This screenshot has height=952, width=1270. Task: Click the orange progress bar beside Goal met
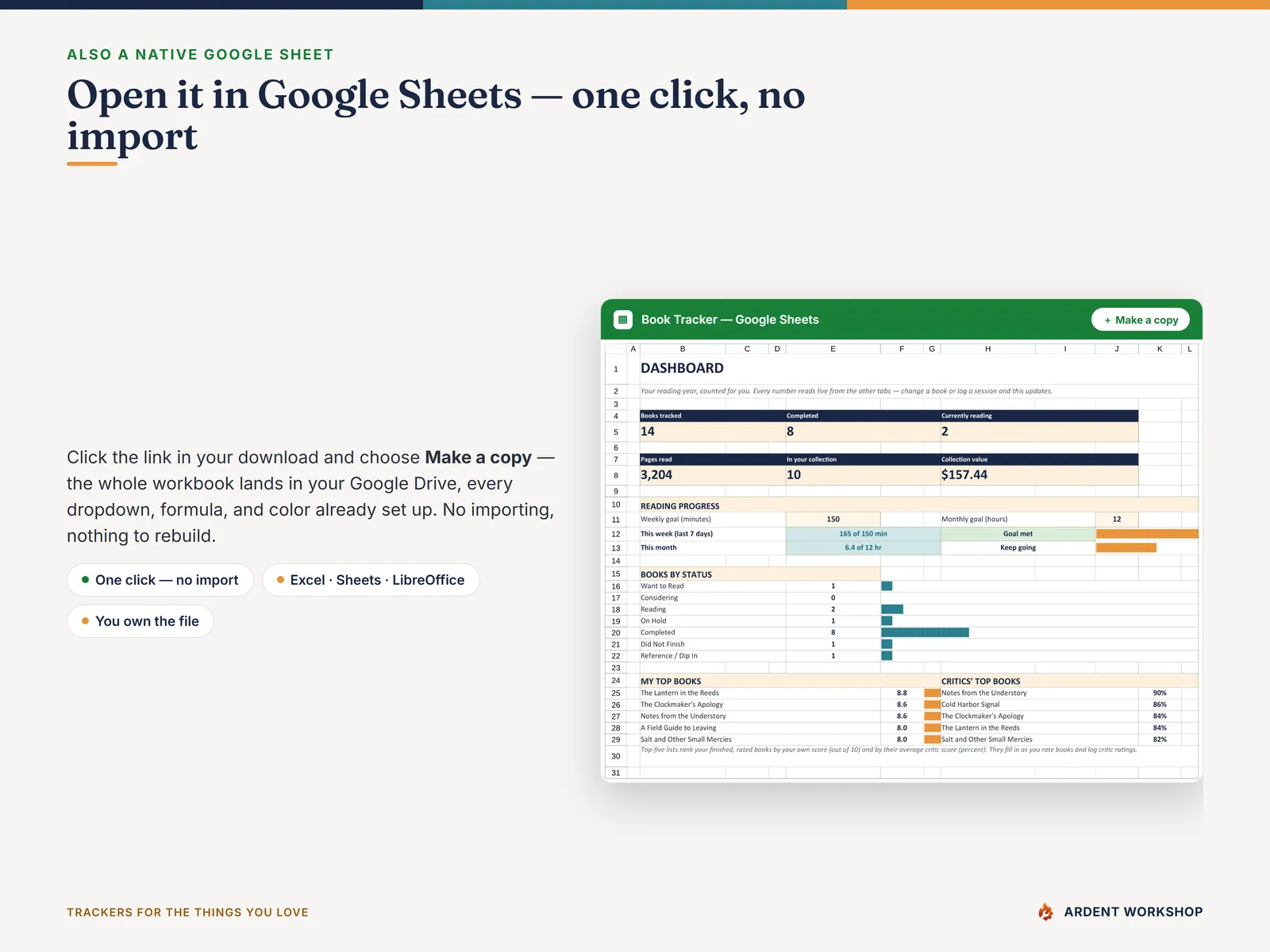pyautogui.click(x=1147, y=534)
